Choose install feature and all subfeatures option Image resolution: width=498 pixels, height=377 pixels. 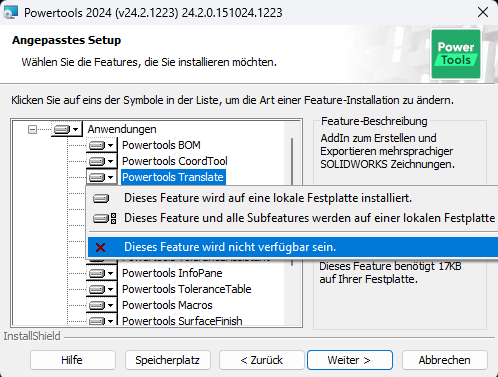click(293, 218)
